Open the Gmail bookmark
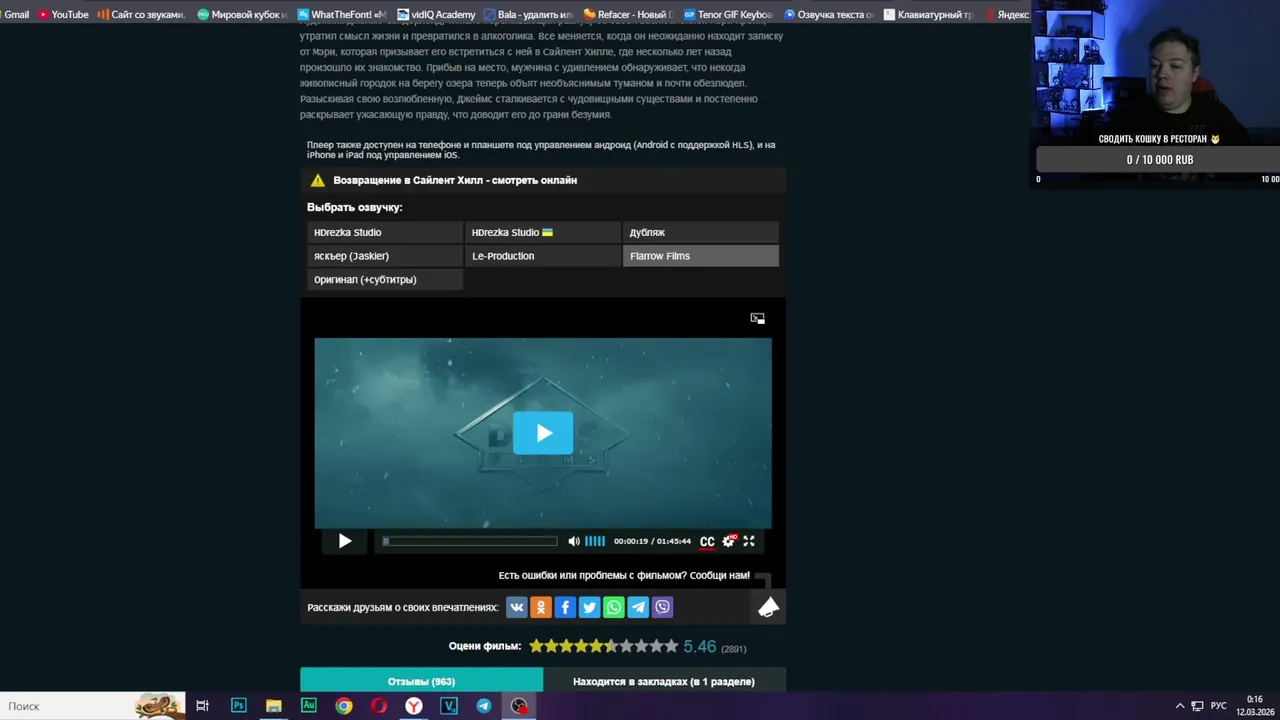1280x720 pixels. coord(15,15)
